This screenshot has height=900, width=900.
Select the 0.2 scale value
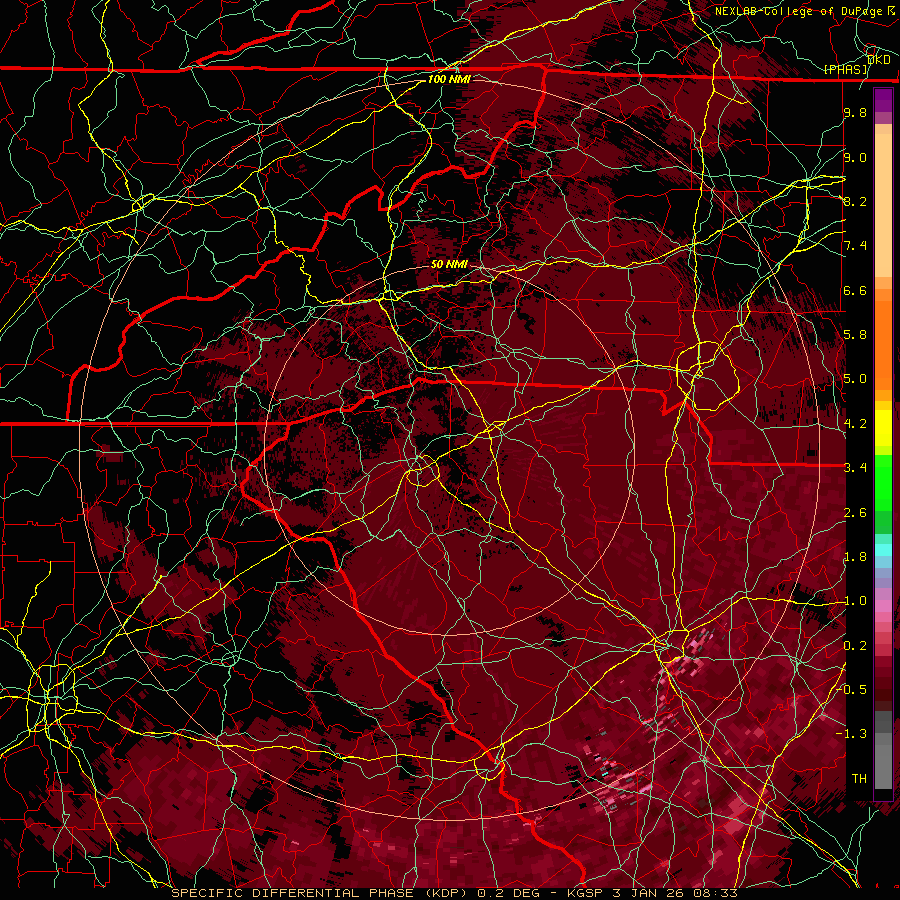855,646
